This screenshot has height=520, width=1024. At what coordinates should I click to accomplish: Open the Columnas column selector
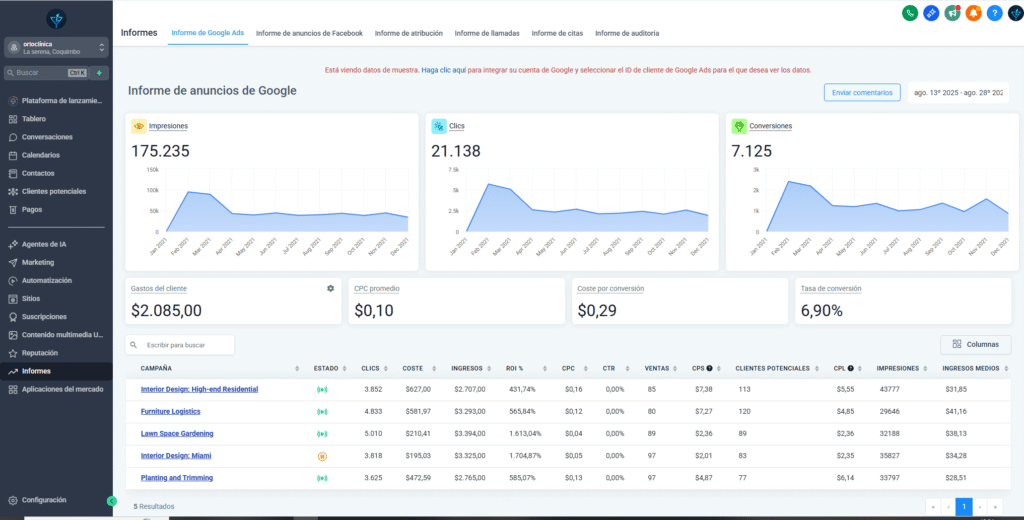pos(975,344)
